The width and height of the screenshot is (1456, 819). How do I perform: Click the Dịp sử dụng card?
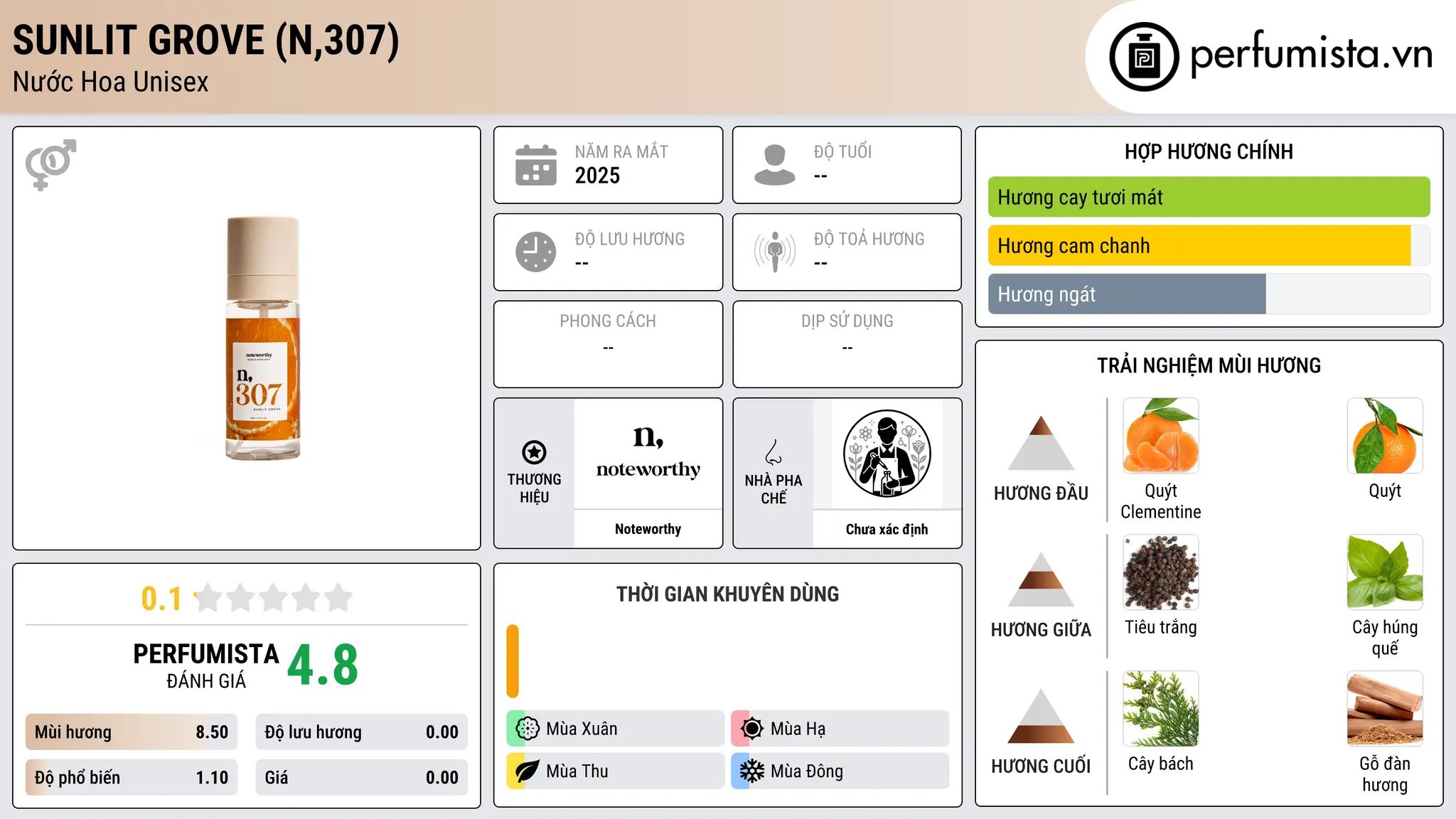(x=847, y=344)
